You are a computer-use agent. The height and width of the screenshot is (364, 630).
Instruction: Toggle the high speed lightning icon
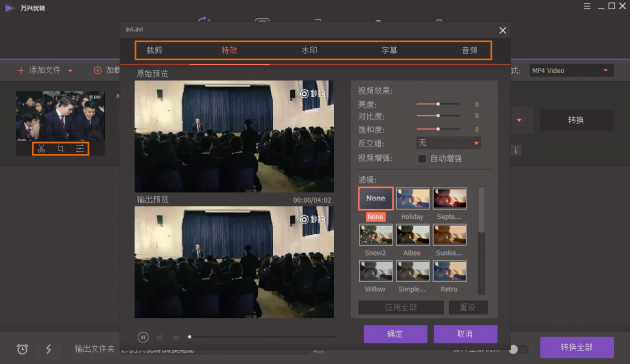click(x=49, y=349)
